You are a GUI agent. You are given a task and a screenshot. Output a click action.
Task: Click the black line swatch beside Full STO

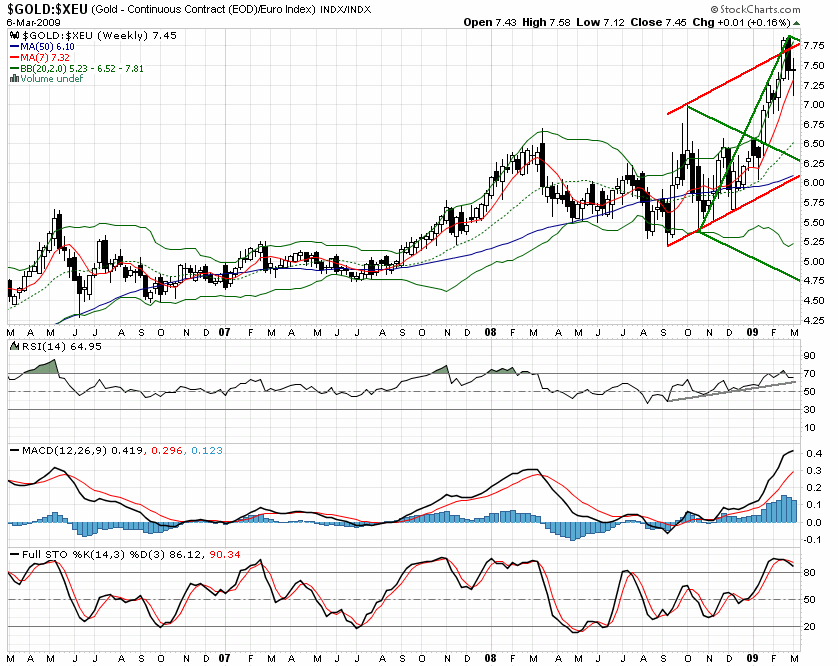click(14, 554)
